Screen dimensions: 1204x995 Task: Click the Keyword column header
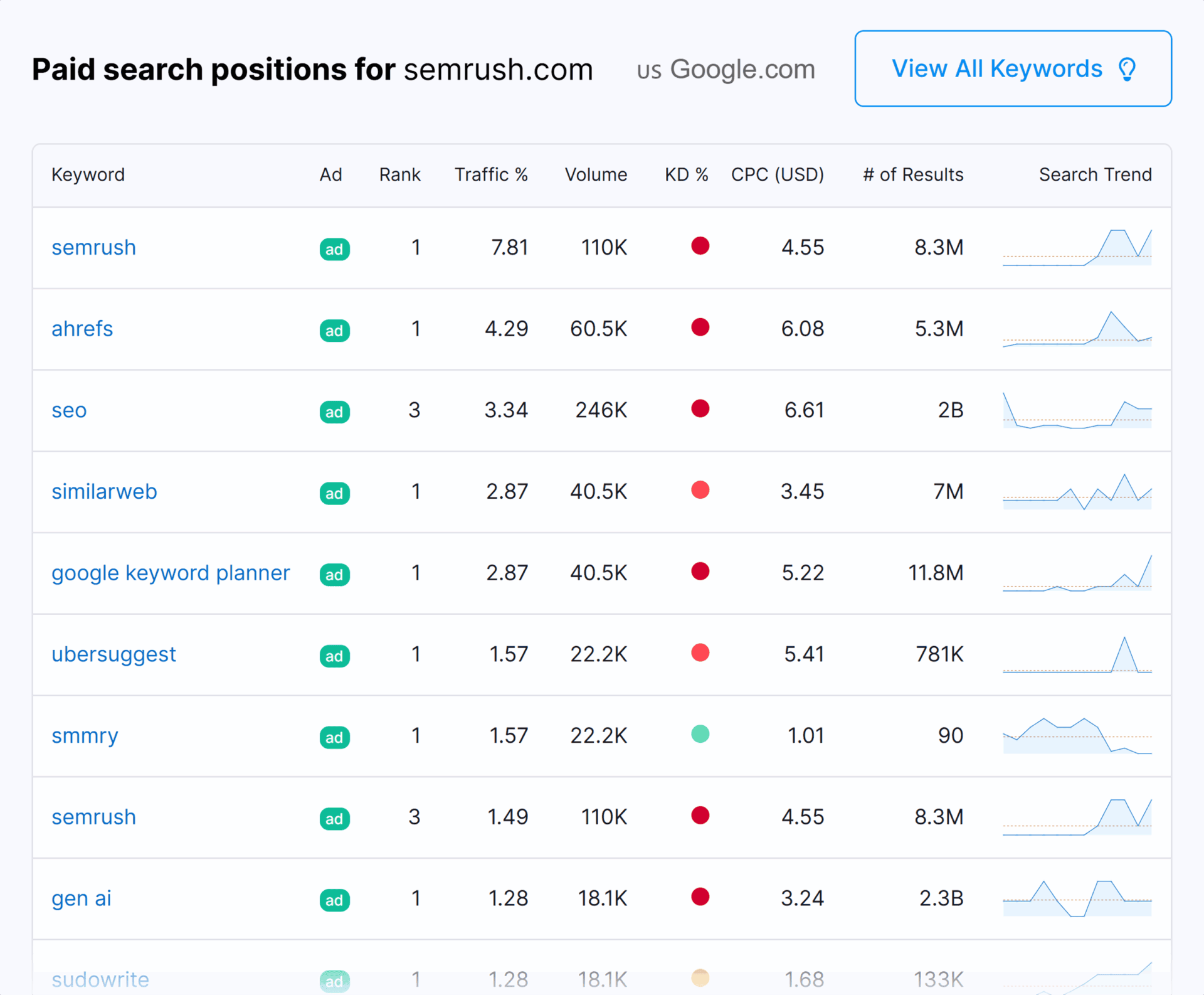click(x=88, y=174)
